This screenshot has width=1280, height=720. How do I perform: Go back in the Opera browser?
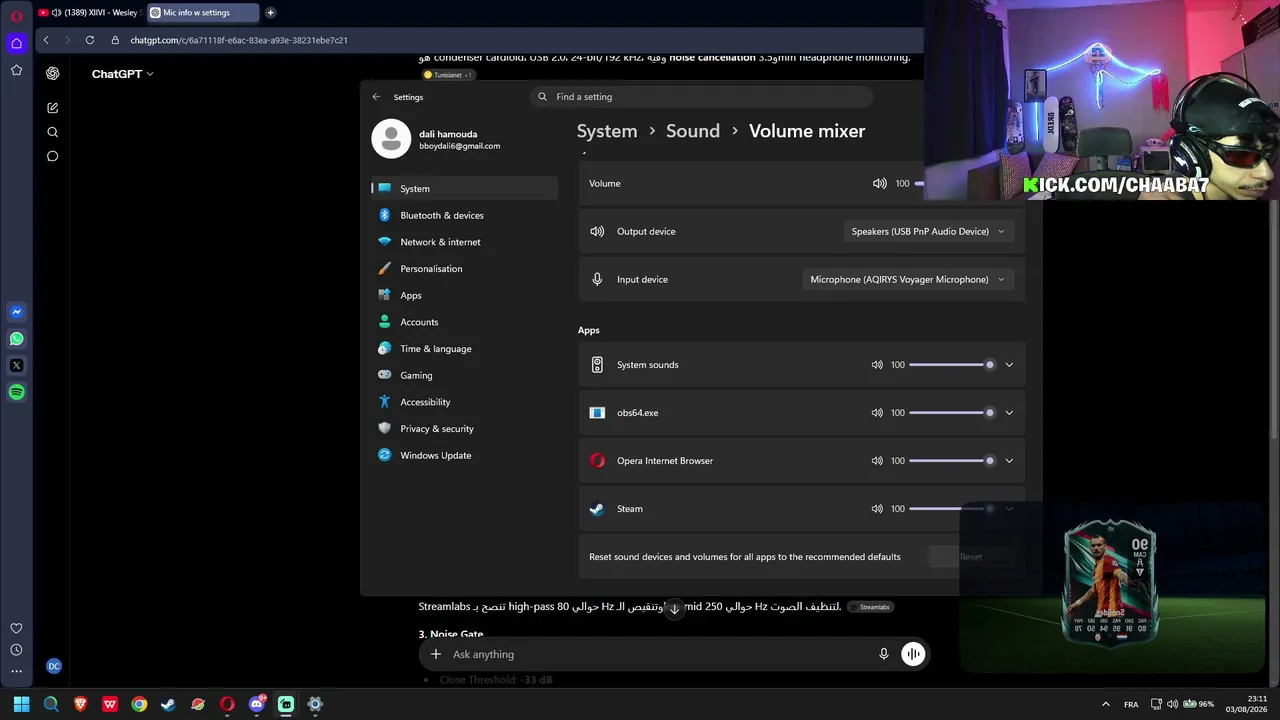coord(46,40)
